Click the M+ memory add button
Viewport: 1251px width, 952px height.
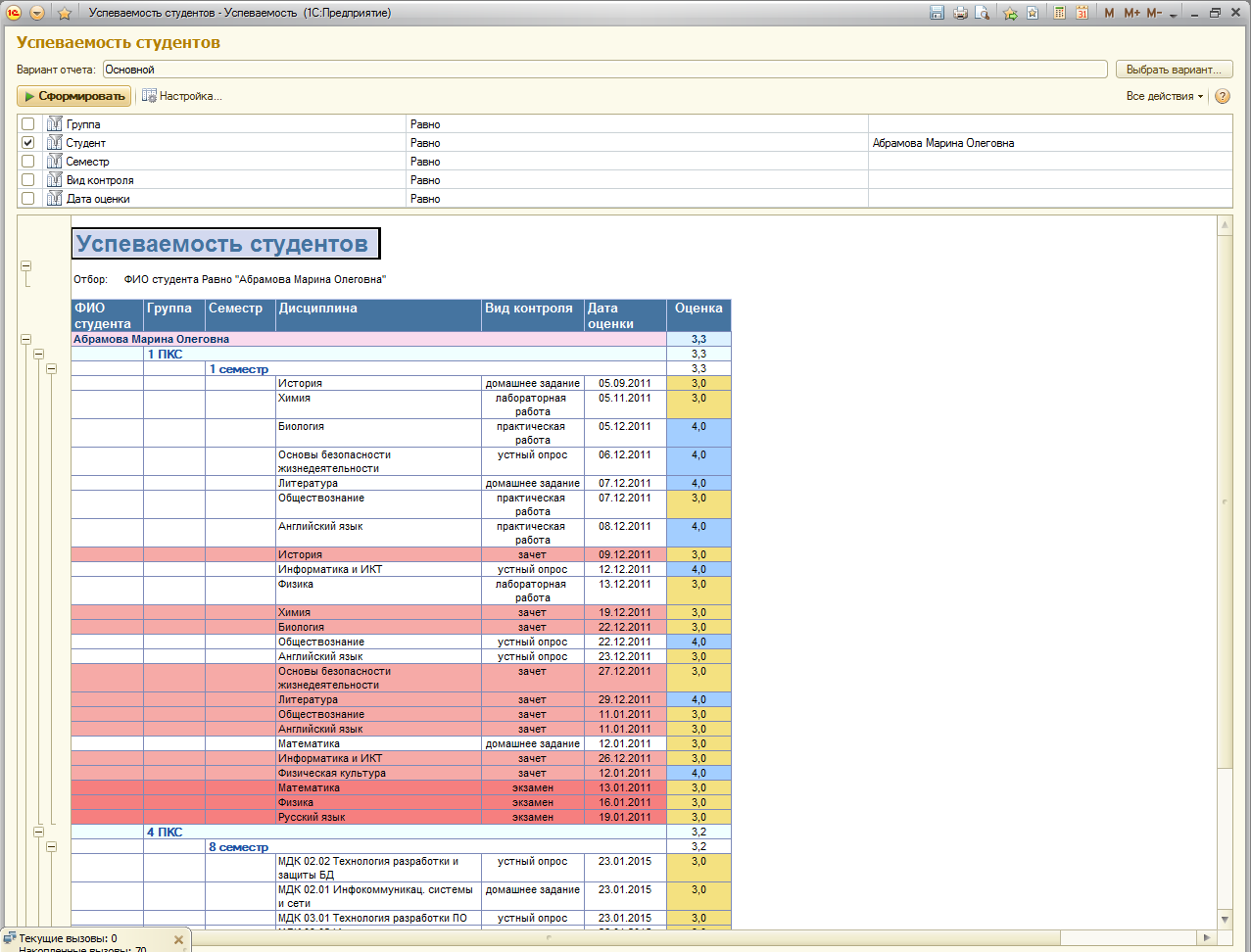(x=1132, y=13)
